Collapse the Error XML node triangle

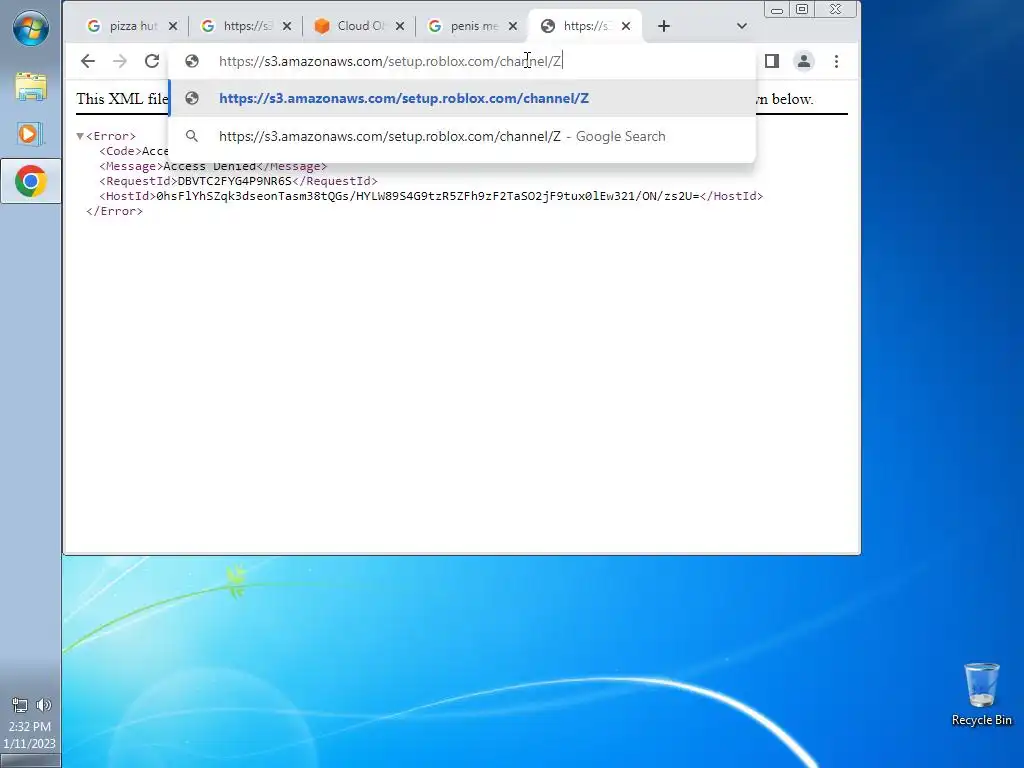[80, 136]
